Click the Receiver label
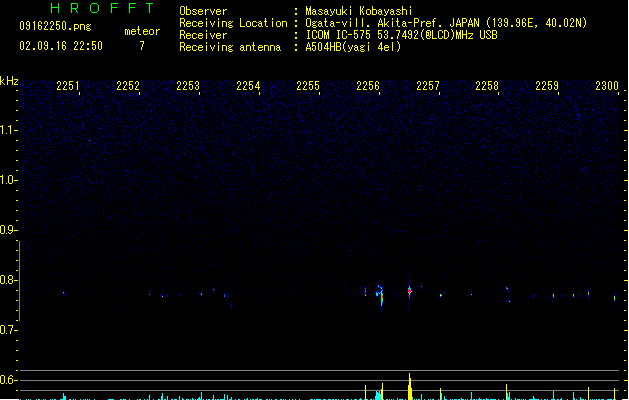The height and width of the screenshot is (400, 629). 203,35
